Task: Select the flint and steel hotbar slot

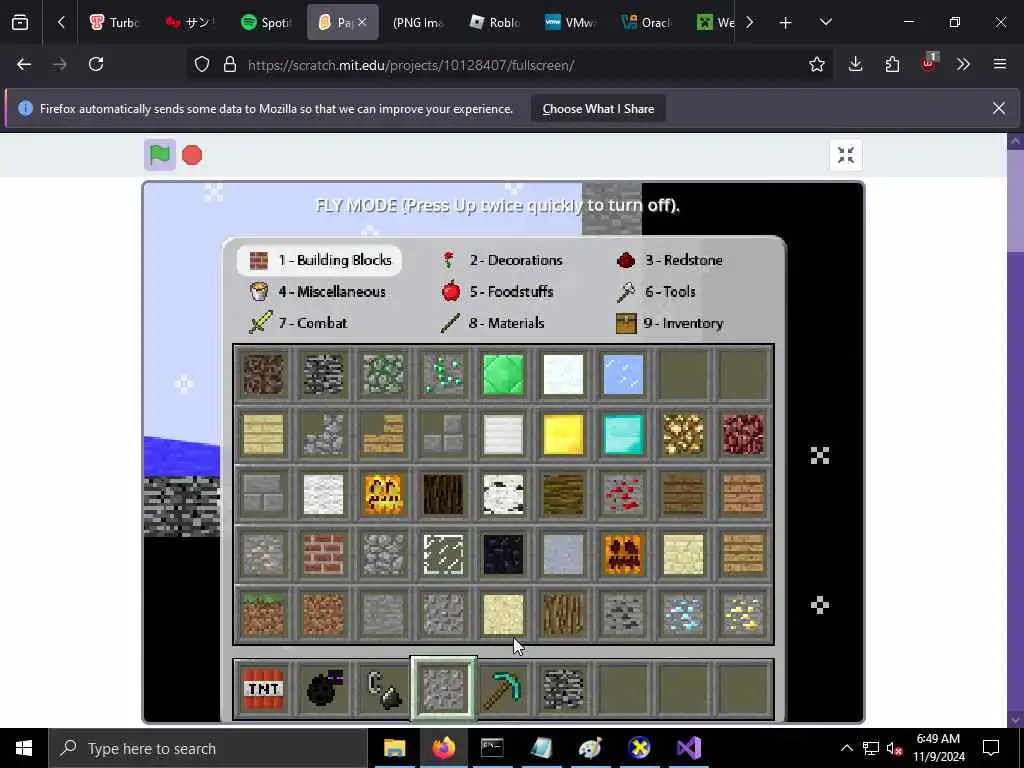Action: [383, 689]
